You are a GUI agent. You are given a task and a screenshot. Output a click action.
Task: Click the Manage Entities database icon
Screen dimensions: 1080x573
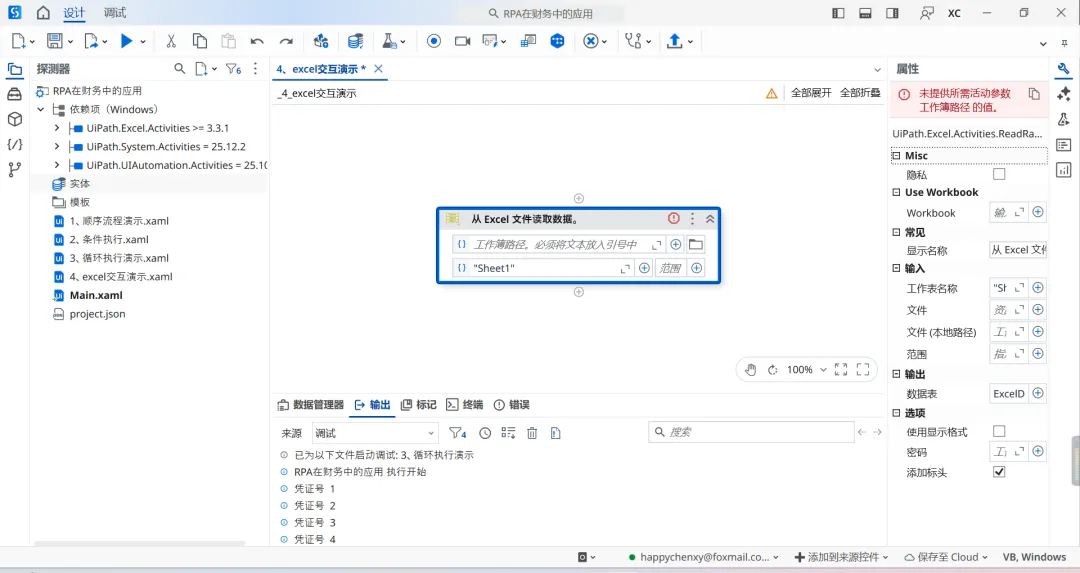(355, 41)
